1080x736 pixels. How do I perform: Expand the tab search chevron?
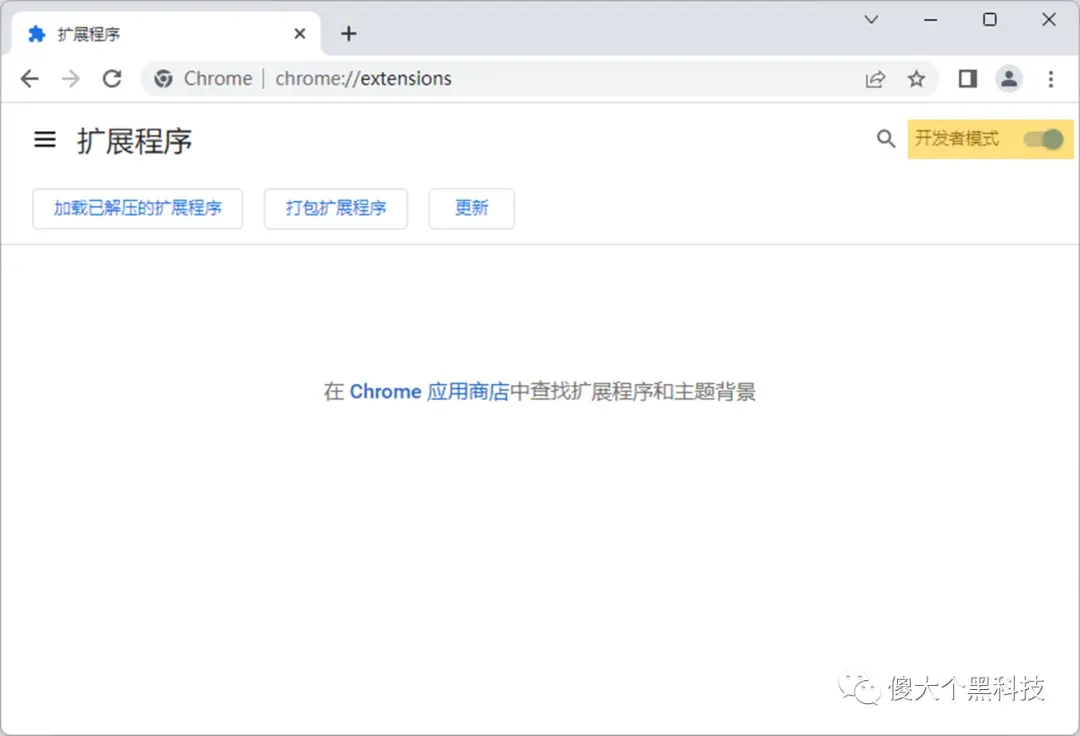[x=871, y=19]
